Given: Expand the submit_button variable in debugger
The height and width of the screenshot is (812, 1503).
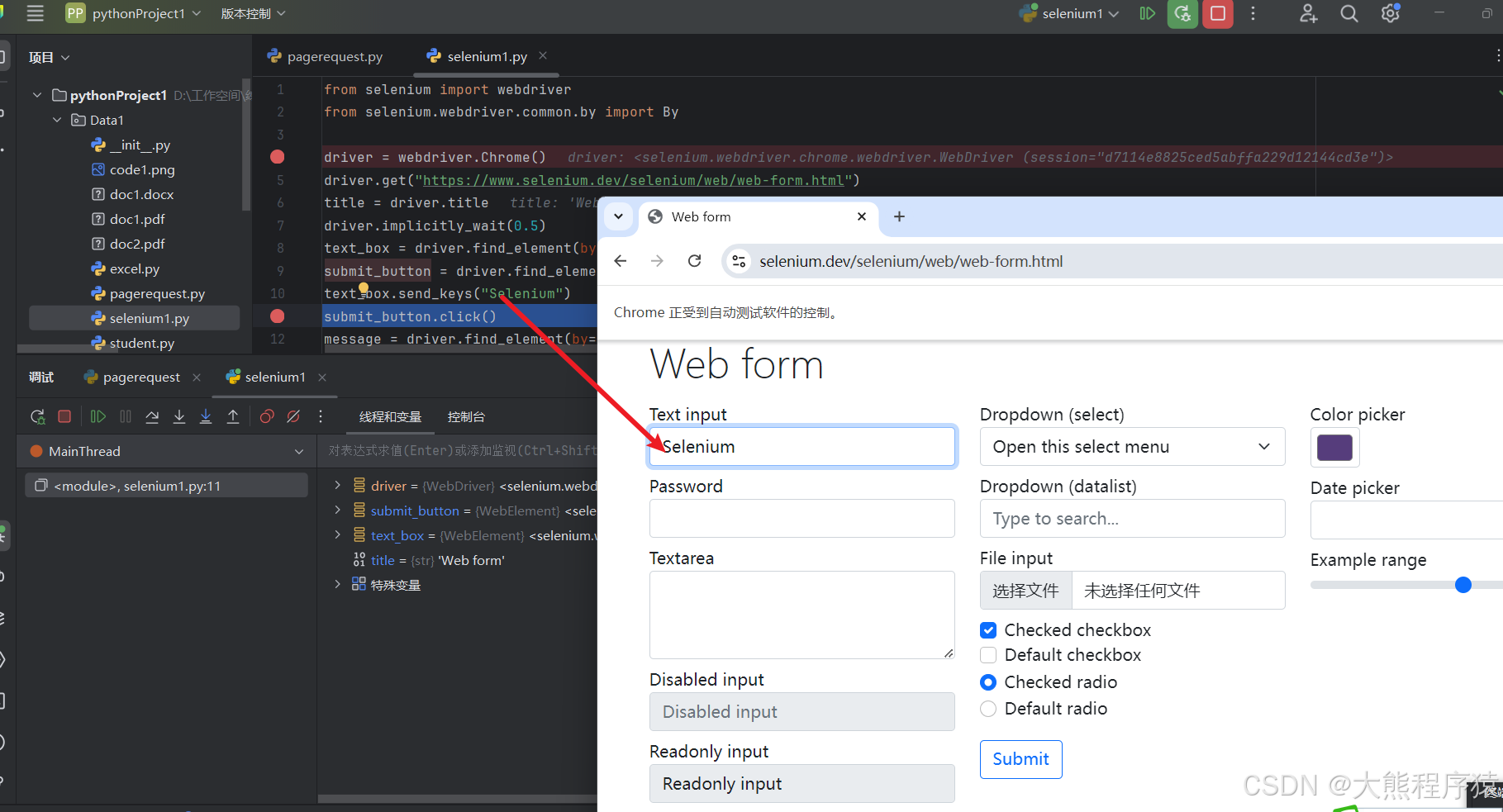Looking at the screenshot, I should 337,510.
